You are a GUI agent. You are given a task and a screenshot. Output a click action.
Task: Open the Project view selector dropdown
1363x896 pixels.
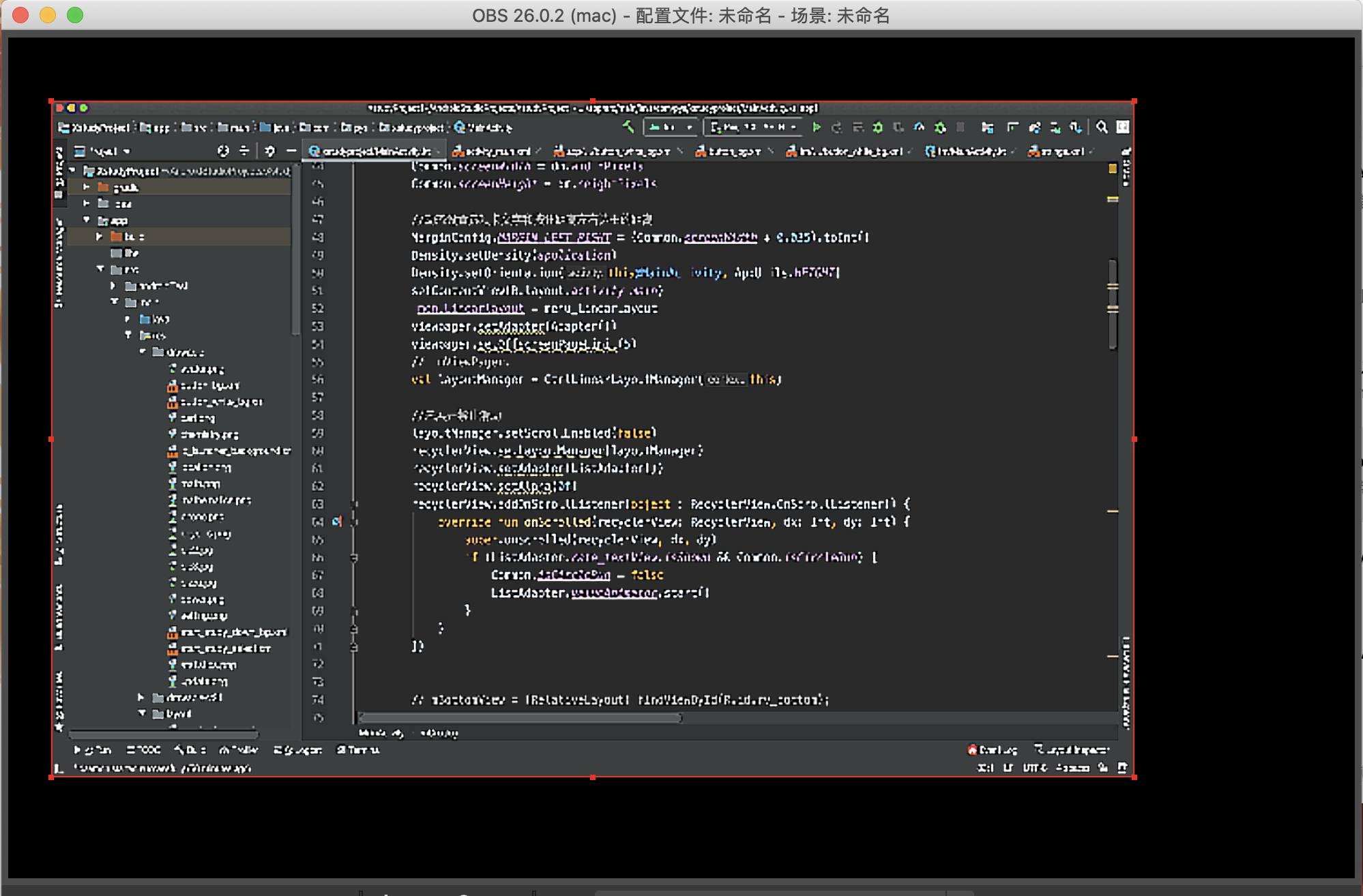point(102,151)
